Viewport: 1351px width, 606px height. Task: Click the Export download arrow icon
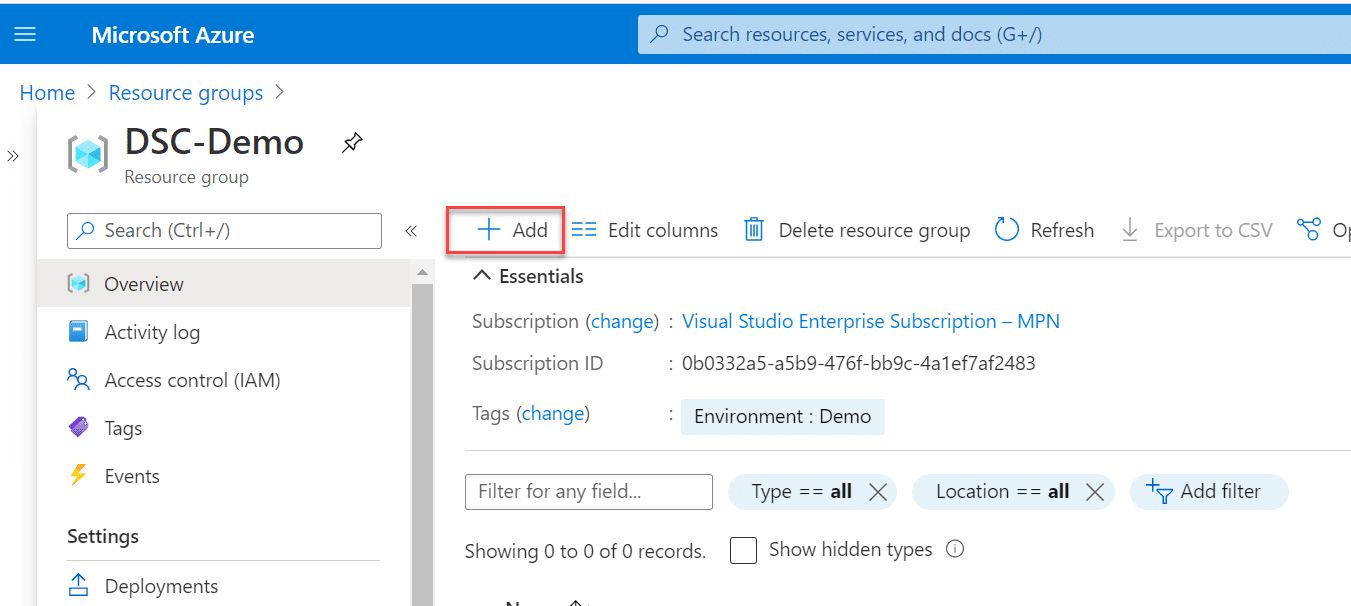tap(1130, 230)
